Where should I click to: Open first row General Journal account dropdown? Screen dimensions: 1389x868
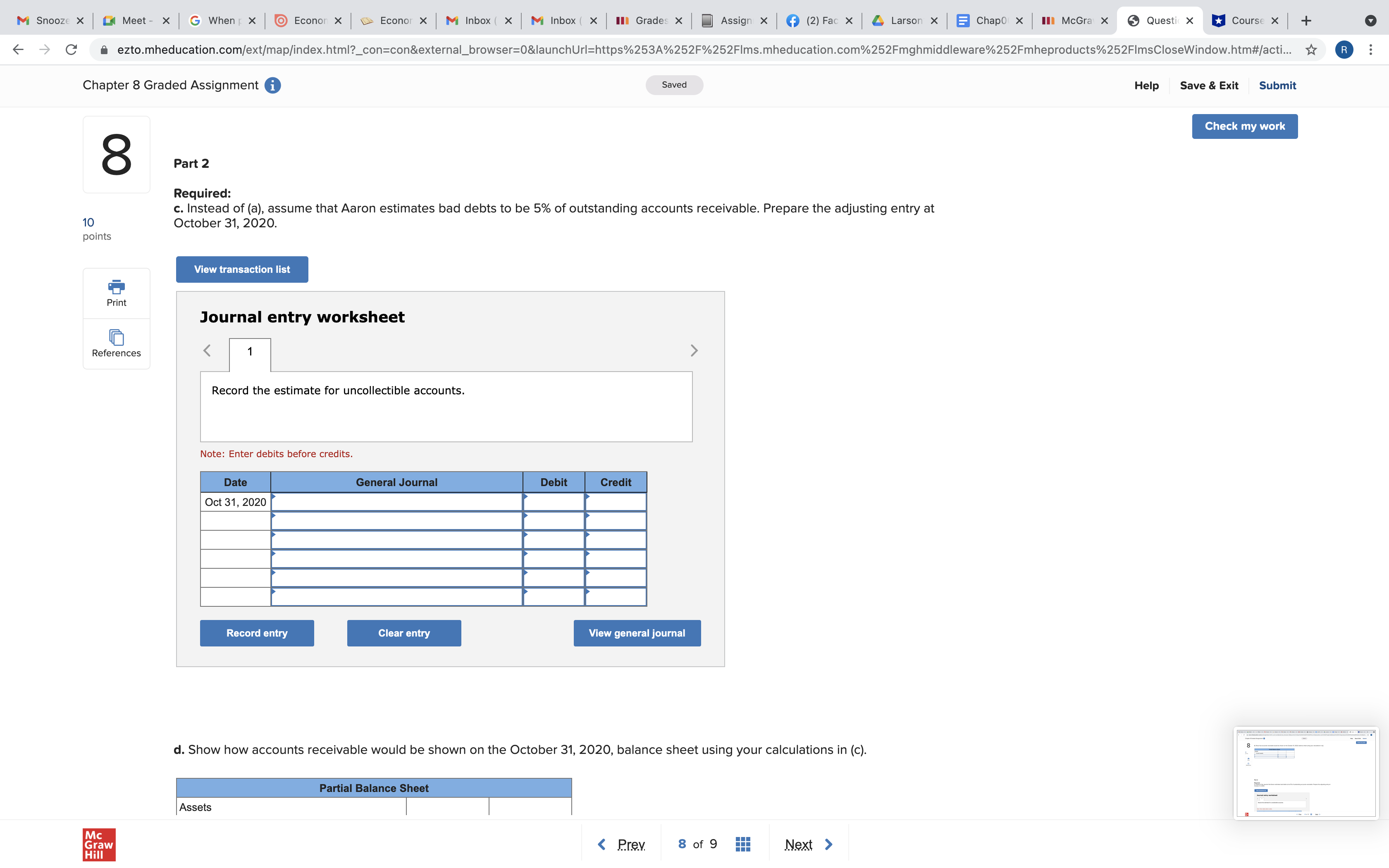(396, 502)
